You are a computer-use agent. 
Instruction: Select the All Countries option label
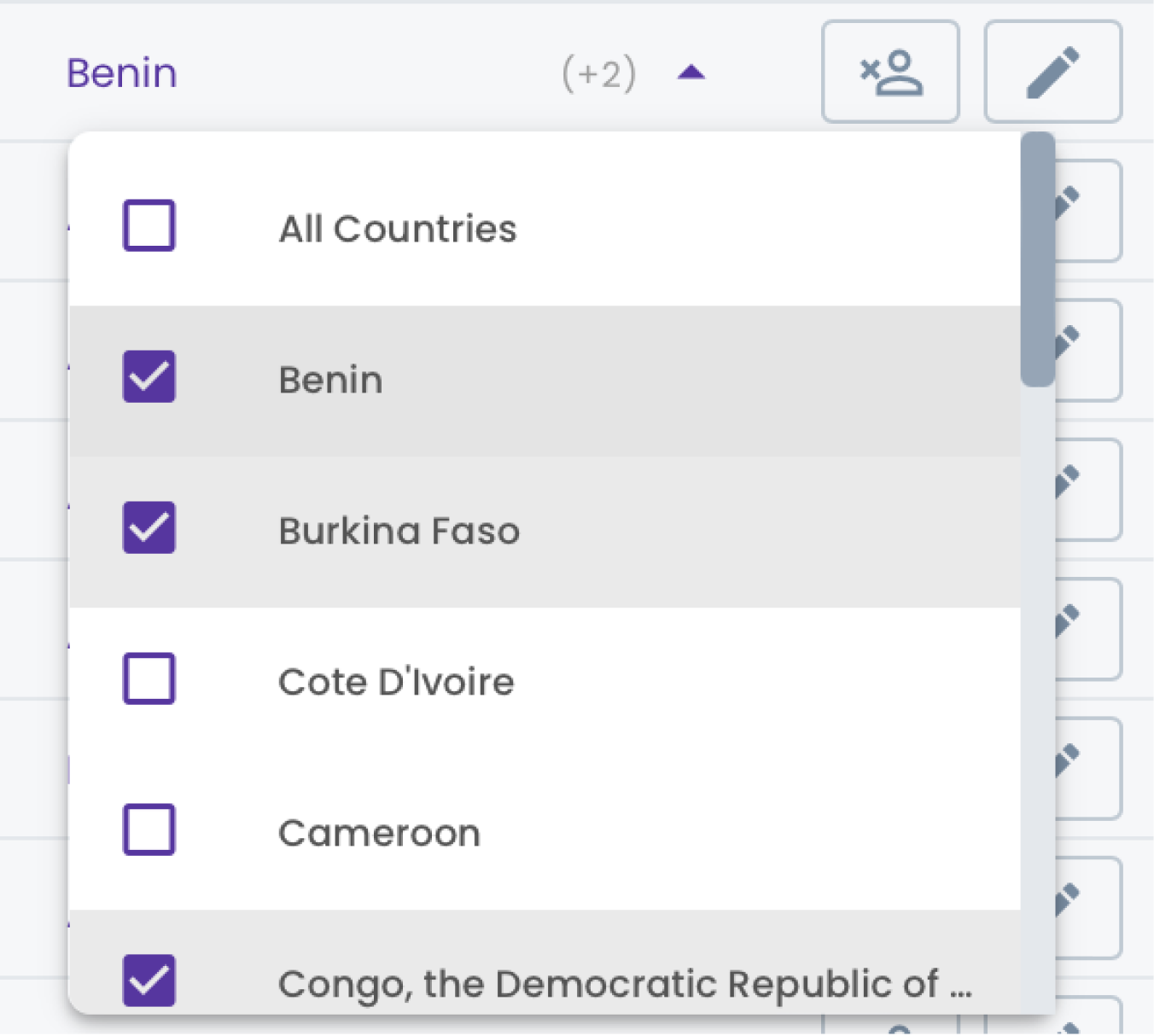pos(398,229)
